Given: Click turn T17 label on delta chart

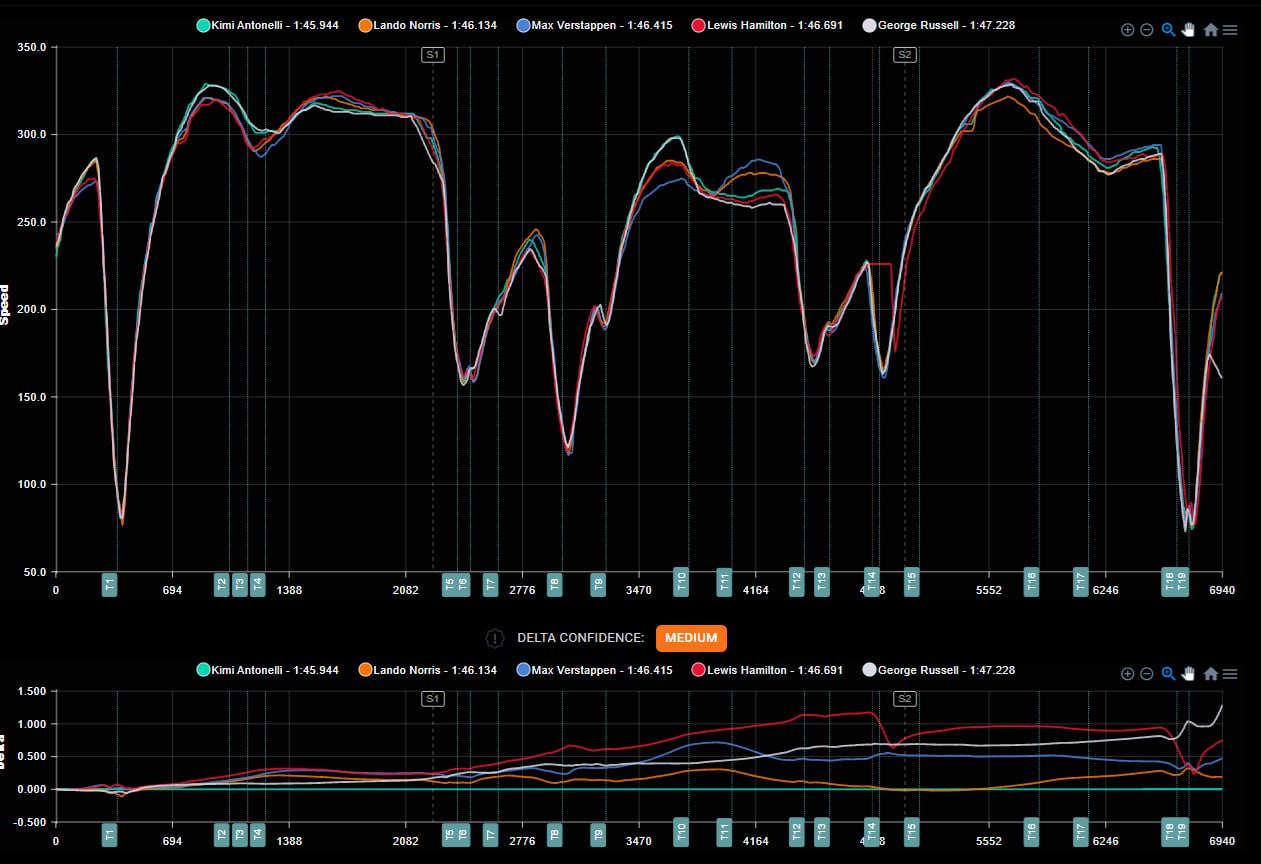Looking at the screenshot, I should tap(1081, 832).
